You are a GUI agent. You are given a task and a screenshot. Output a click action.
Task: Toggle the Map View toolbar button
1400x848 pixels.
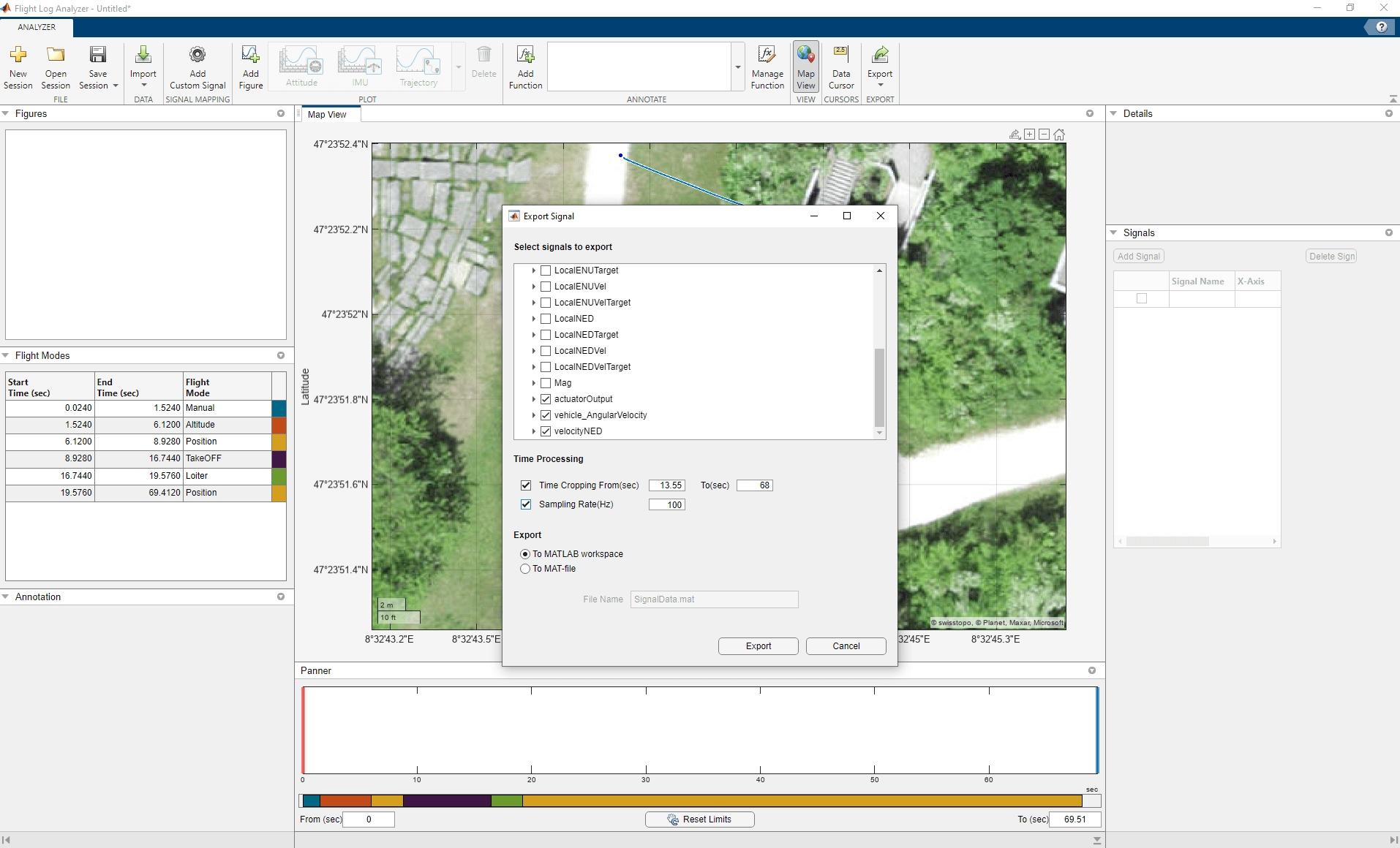click(x=805, y=67)
